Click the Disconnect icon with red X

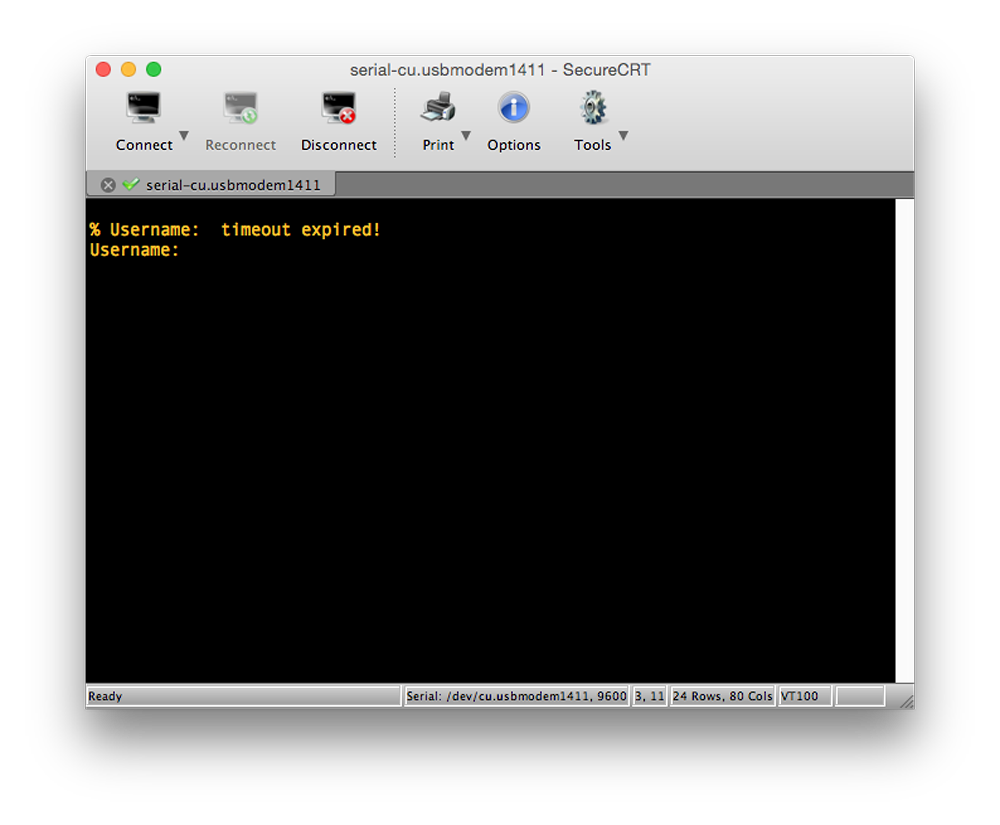pos(339,108)
